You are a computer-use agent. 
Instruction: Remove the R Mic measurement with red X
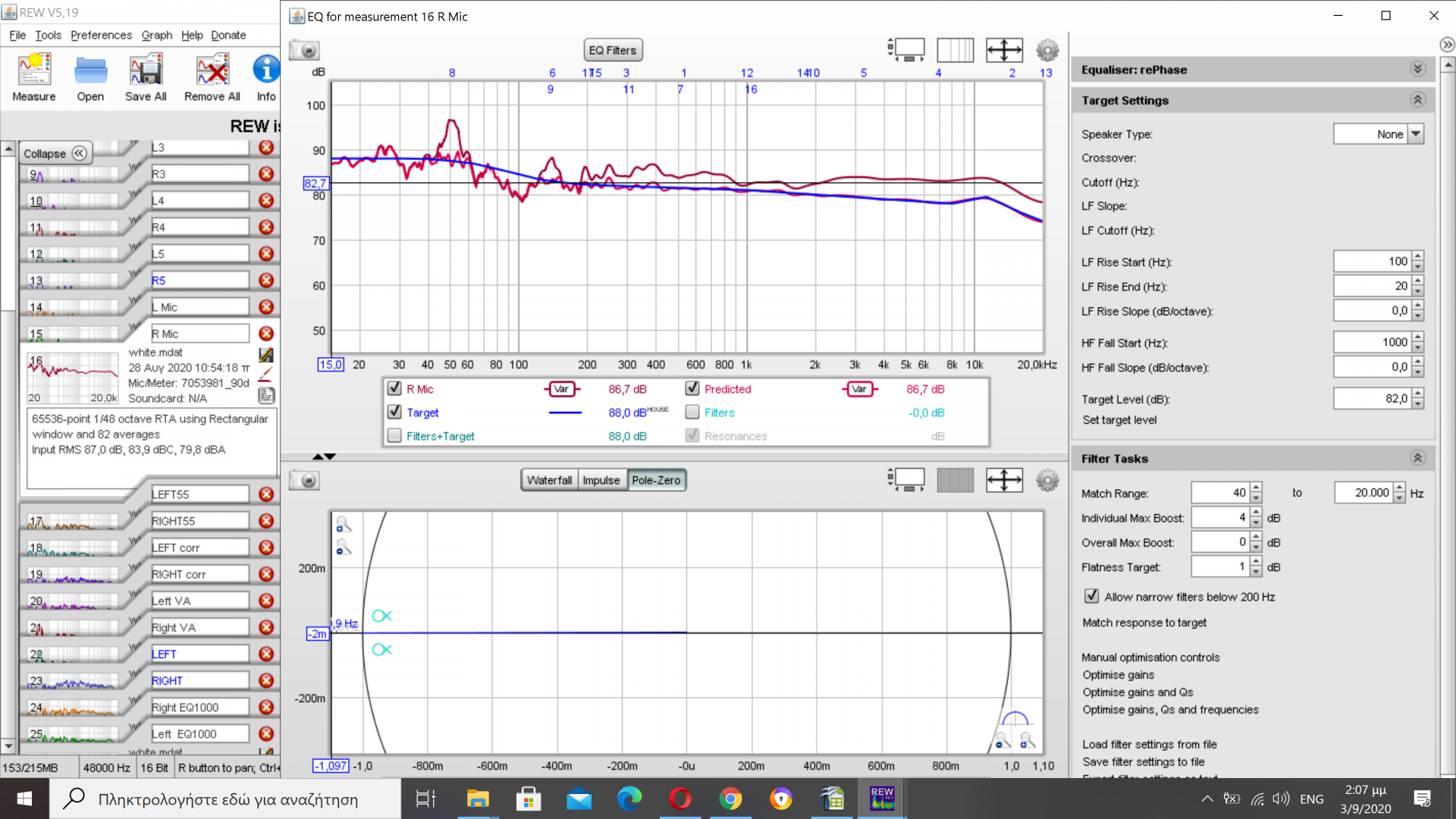tap(266, 334)
